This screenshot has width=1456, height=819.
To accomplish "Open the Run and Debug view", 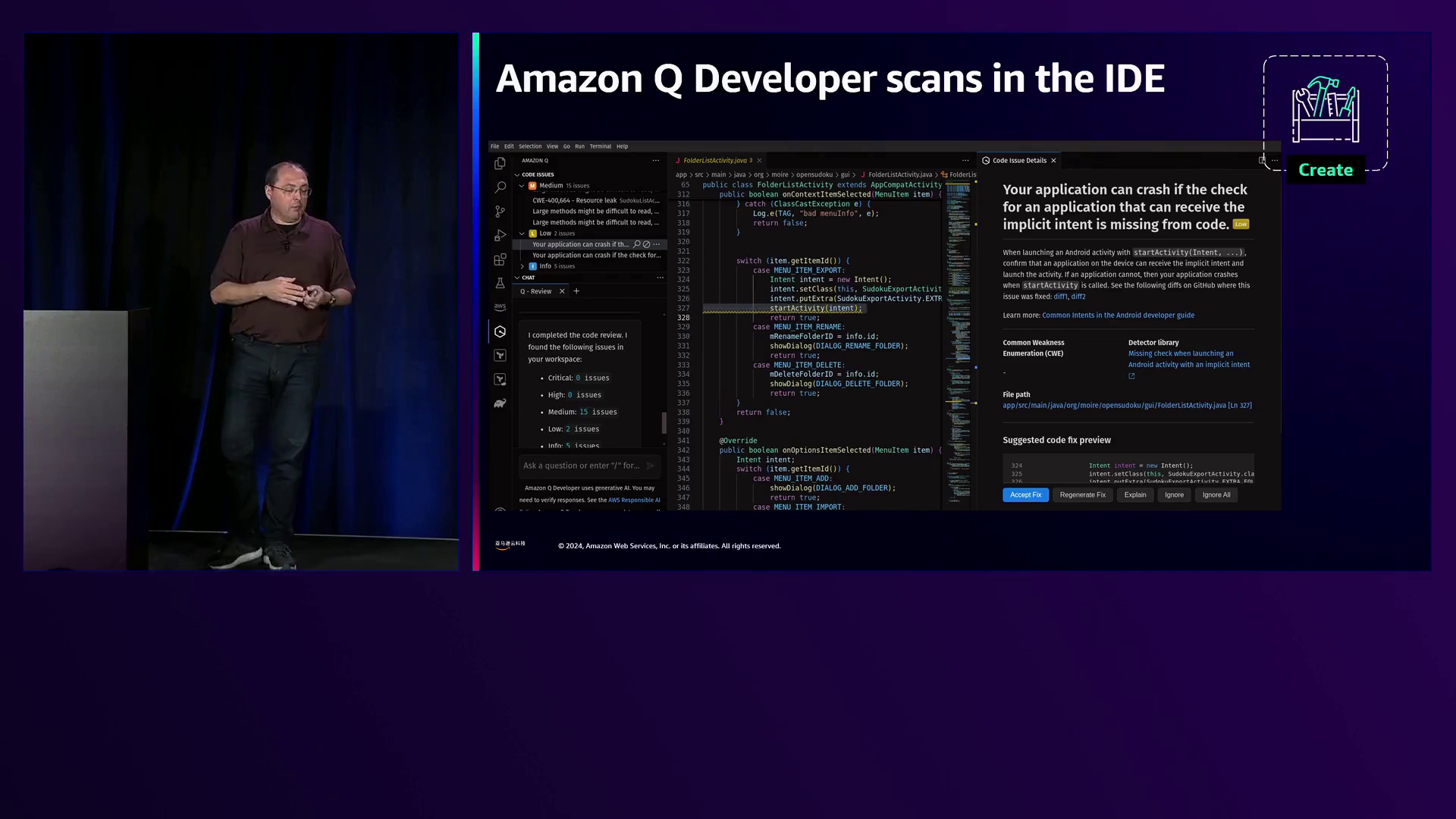I will (x=500, y=236).
